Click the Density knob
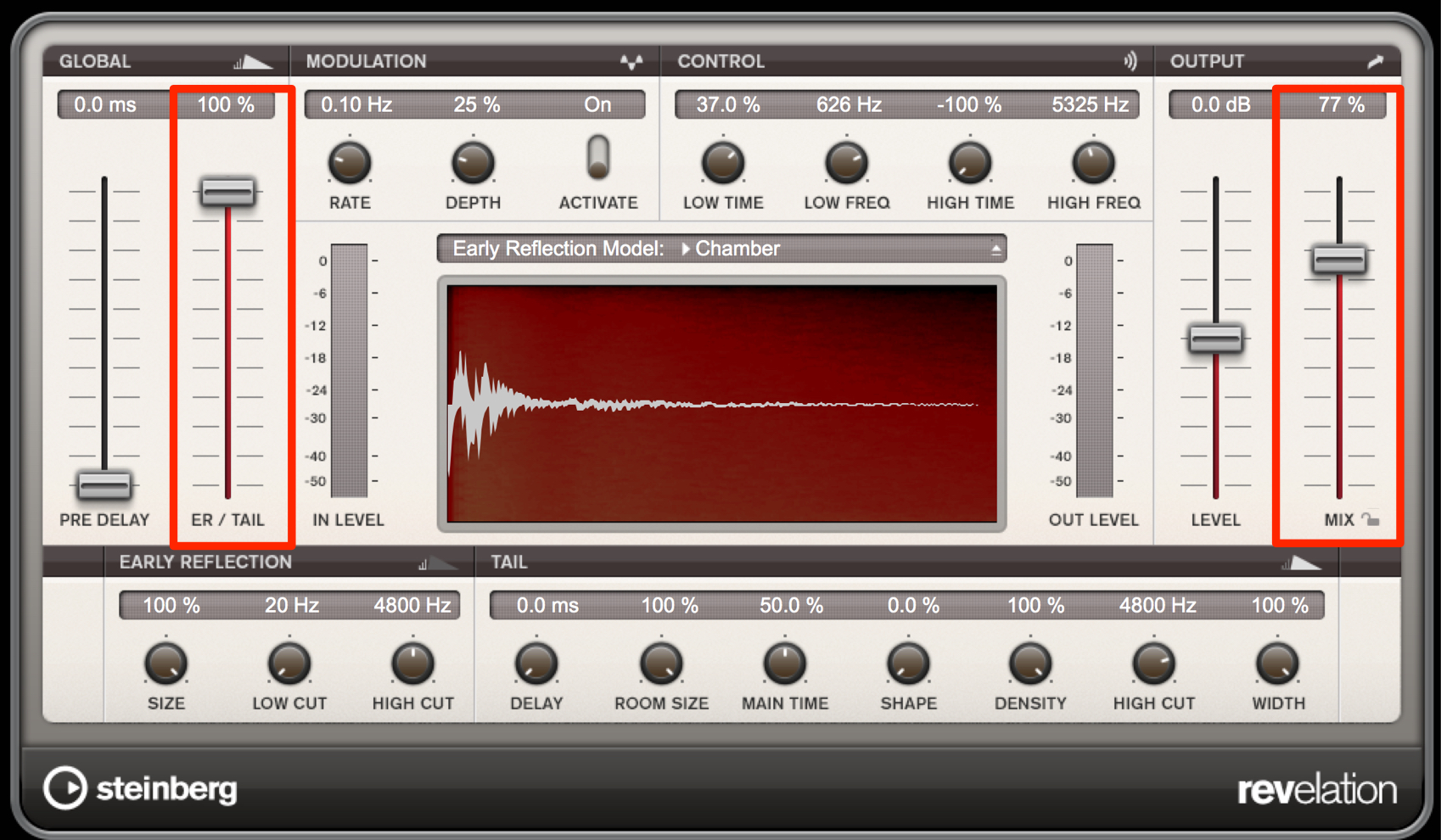 tap(1030, 664)
